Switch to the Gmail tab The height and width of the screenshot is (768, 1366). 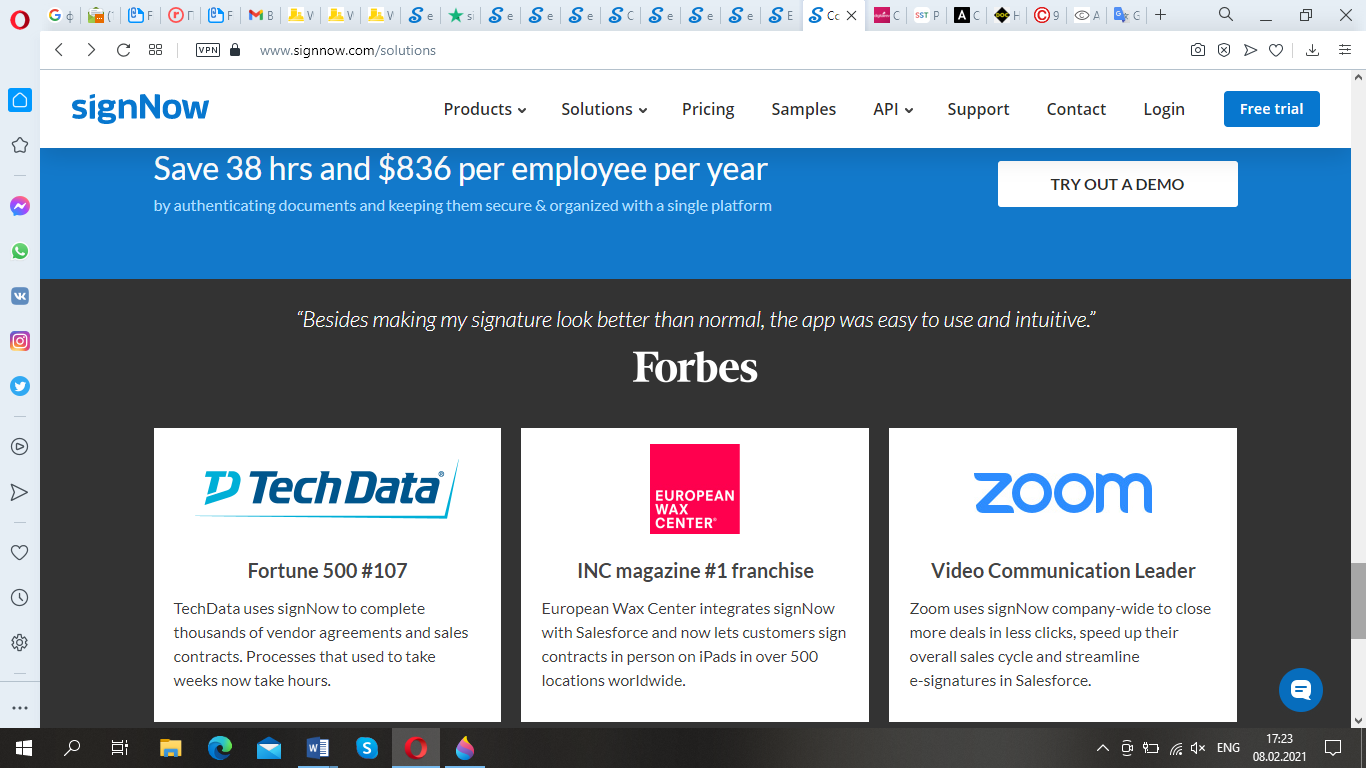[x=261, y=15]
